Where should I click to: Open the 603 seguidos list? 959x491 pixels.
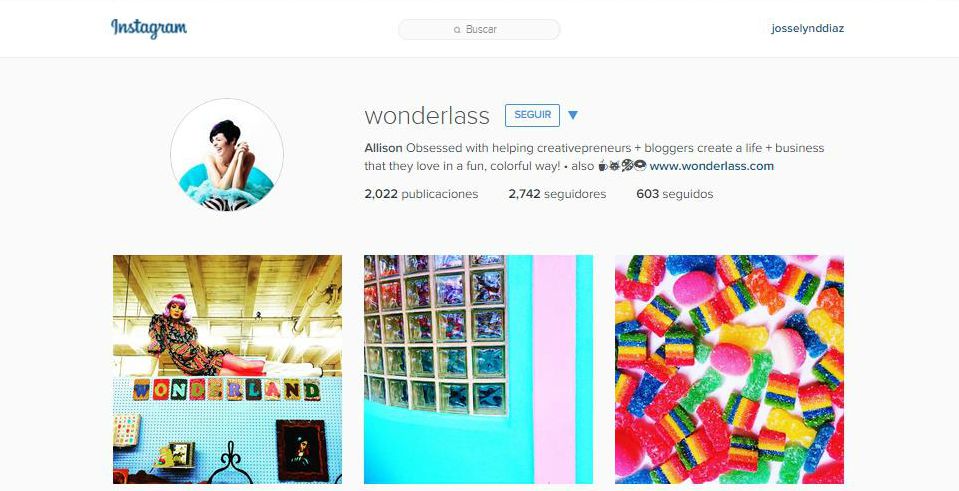pyautogui.click(x=675, y=194)
